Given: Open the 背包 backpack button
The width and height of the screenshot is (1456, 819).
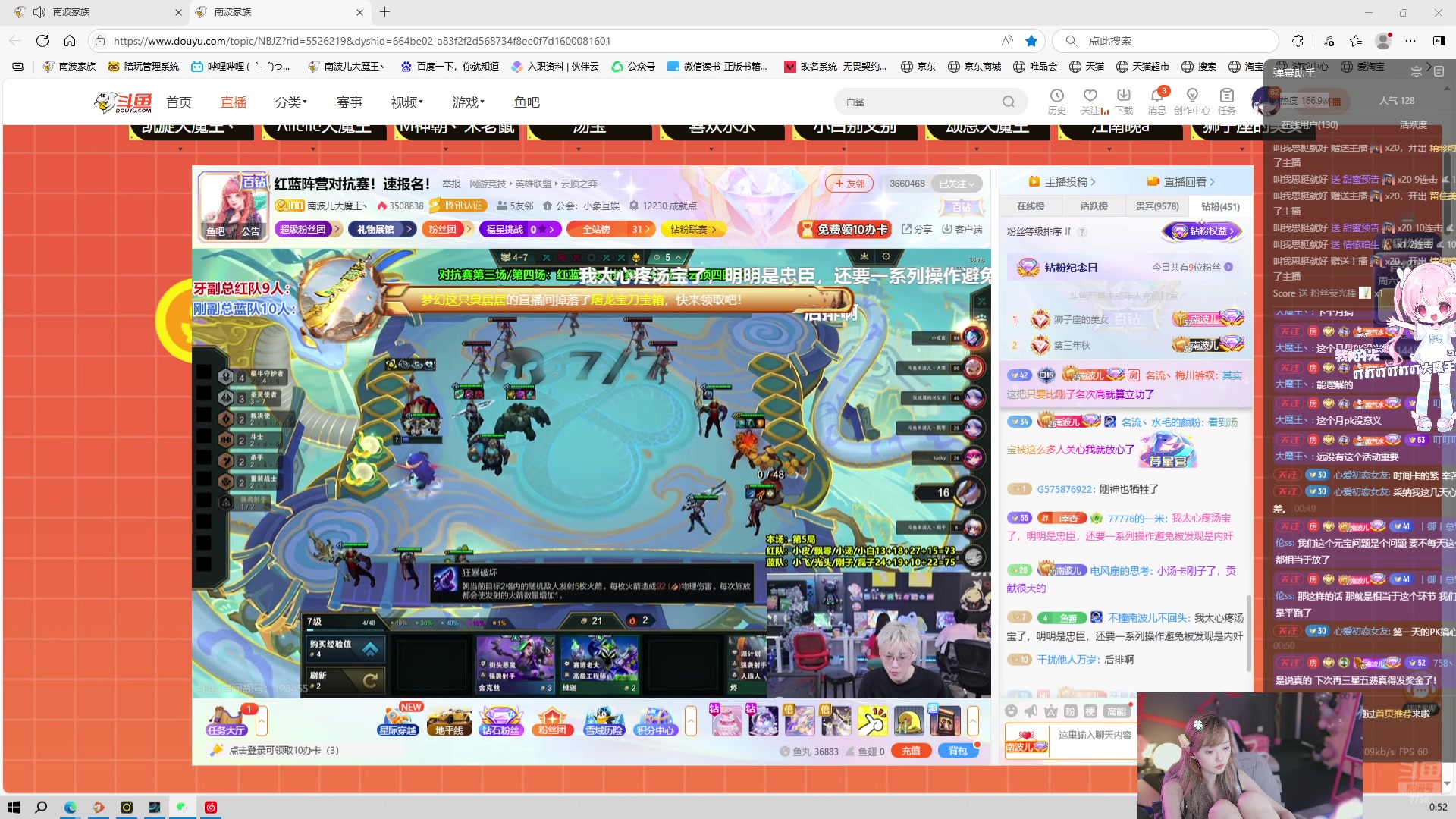Looking at the screenshot, I should [x=958, y=751].
